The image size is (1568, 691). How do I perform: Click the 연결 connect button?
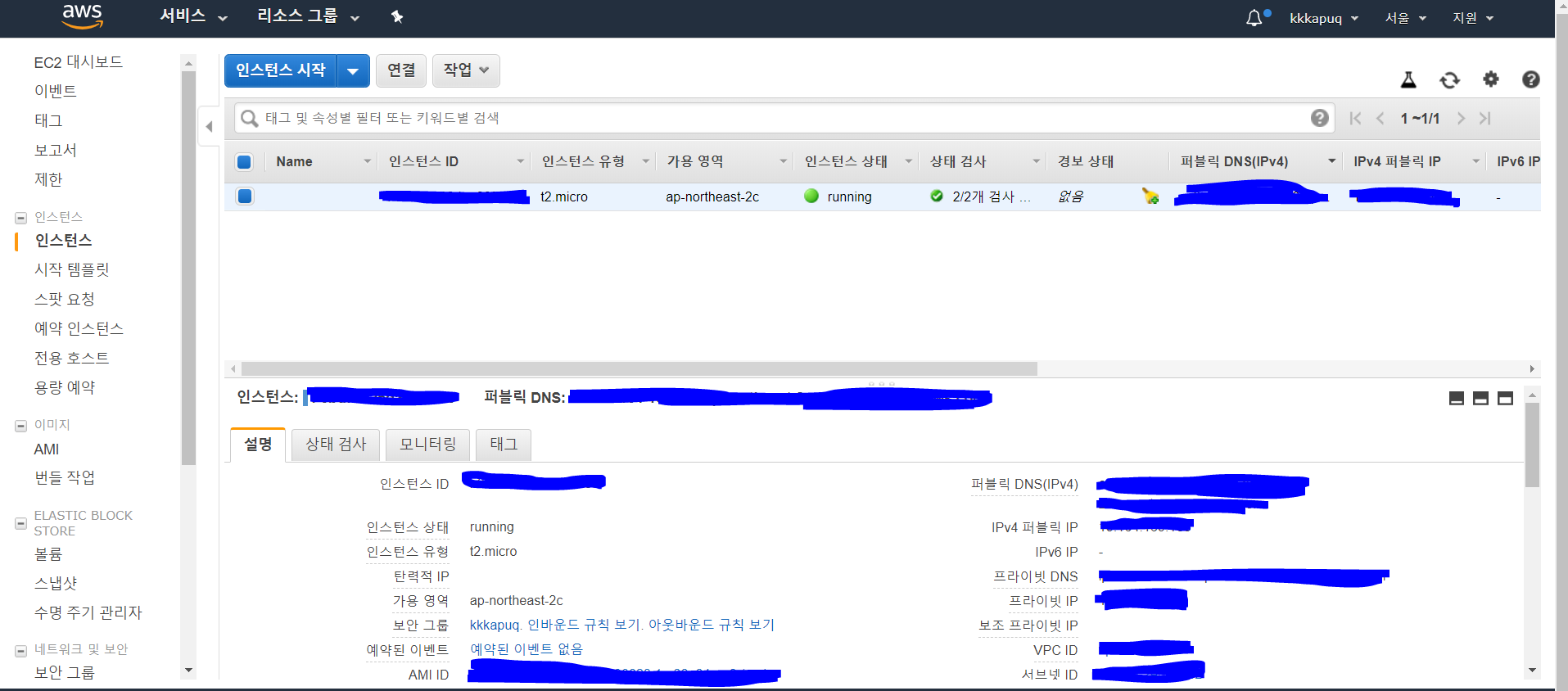tap(401, 70)
